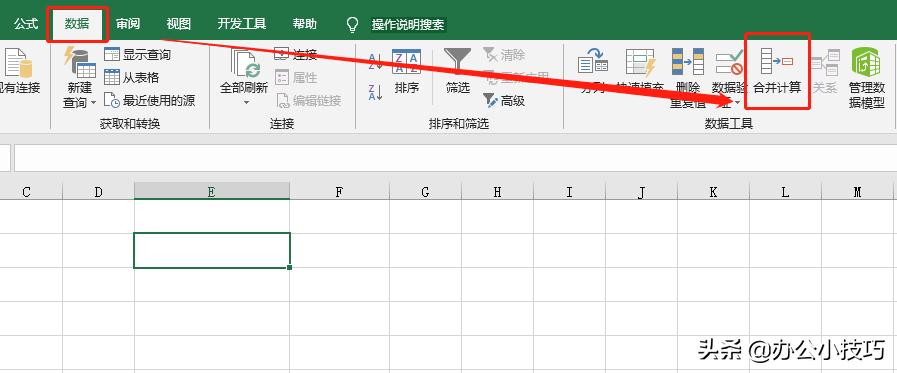
Task: Click the selected cell in column E
Action: pyautogui.click(x=212, y=250)
